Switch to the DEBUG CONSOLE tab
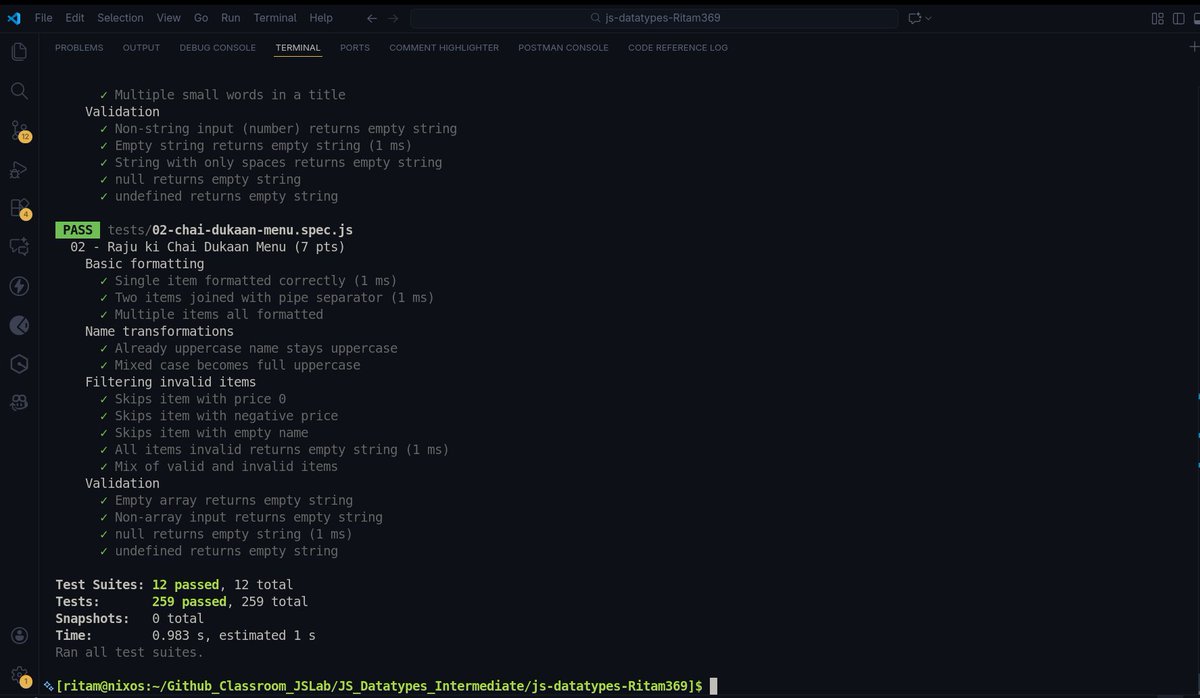The height and width of the screenshot is (698, 1200). [217, 47]
